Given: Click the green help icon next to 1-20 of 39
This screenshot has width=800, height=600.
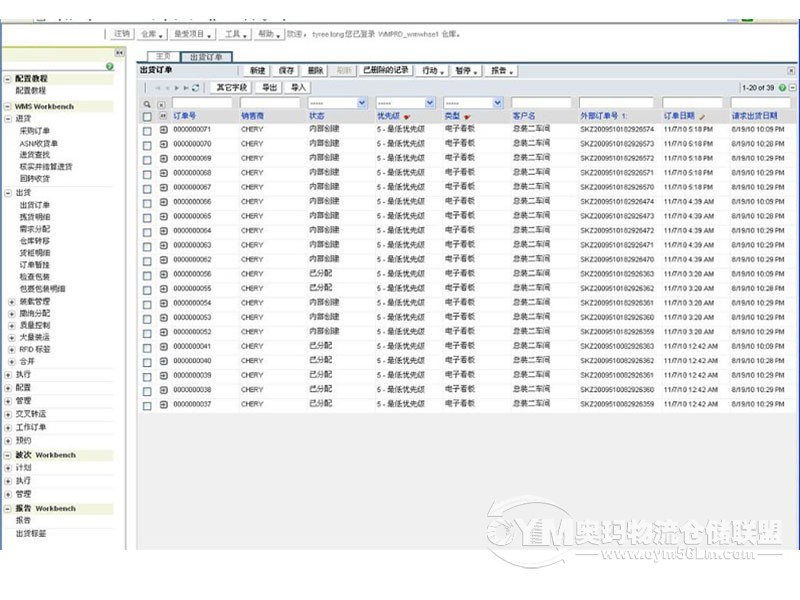Looking at the screenshot, I should pyautogui.click(x=782, y=88).
